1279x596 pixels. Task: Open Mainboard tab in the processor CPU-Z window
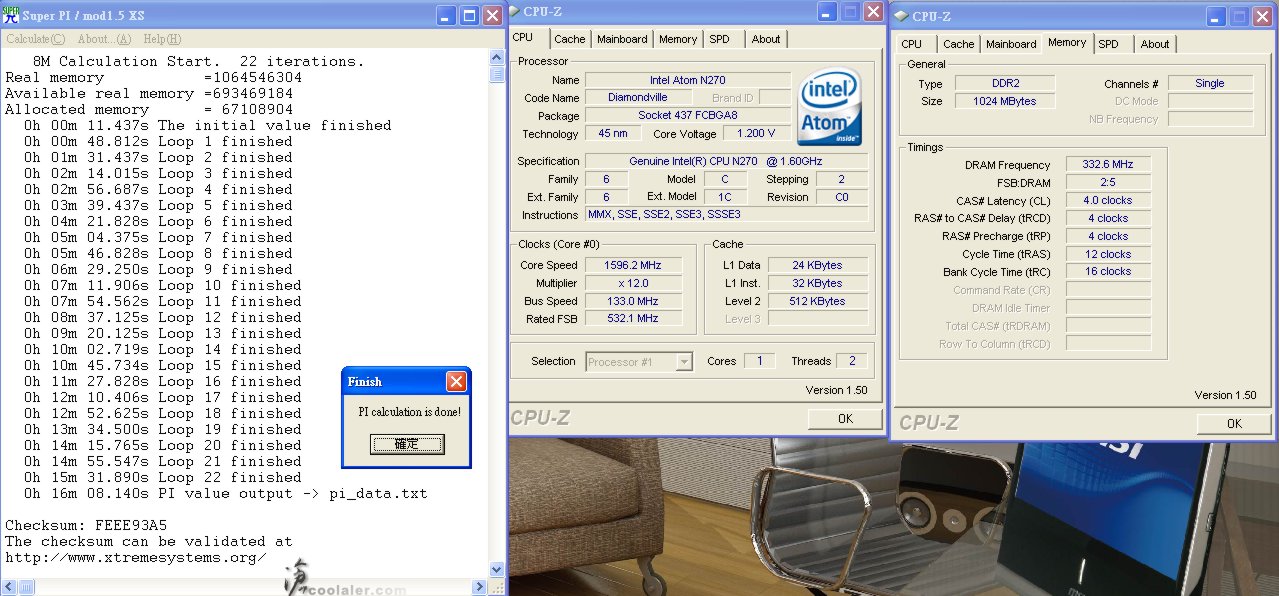pyautogui.click(x=622, y=39)
